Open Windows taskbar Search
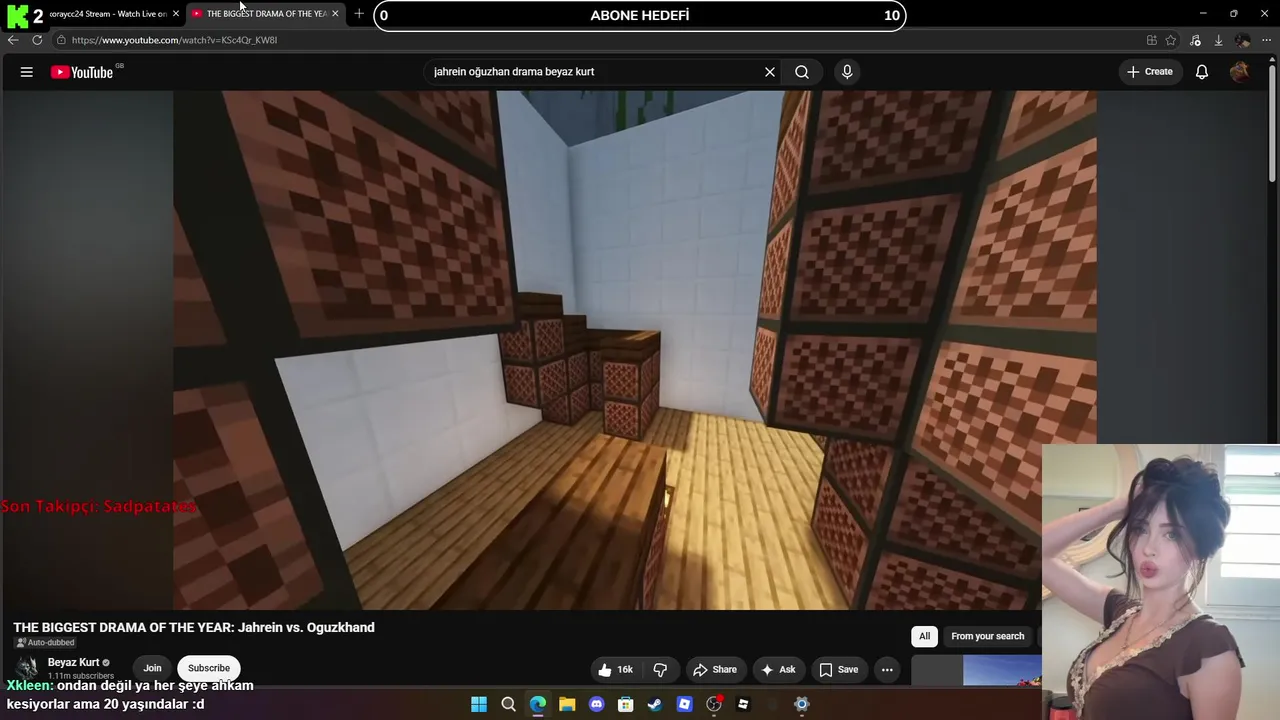The image size is (1280, 720). [508, 704]
